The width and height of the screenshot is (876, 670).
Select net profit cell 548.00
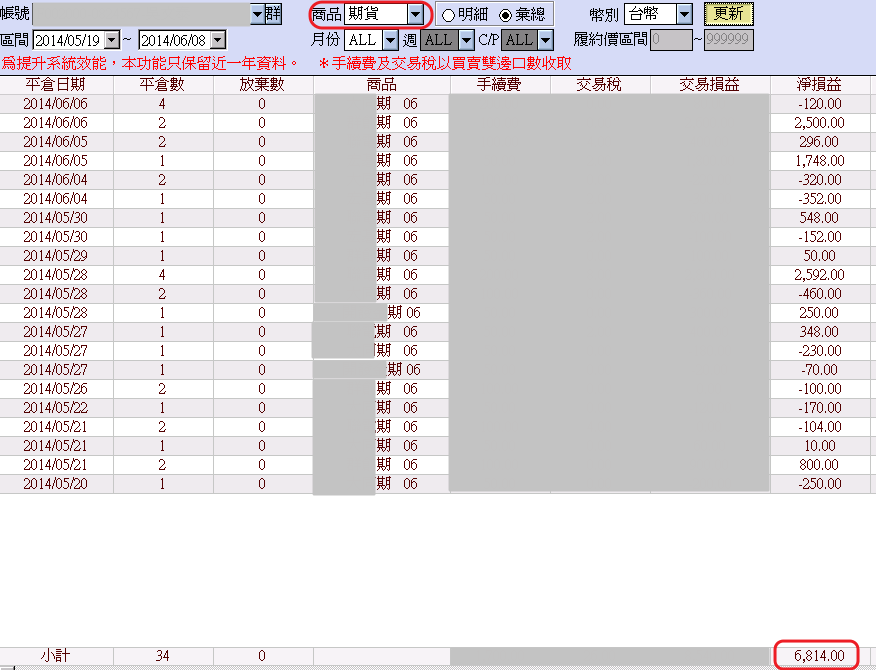coord(820,218)
